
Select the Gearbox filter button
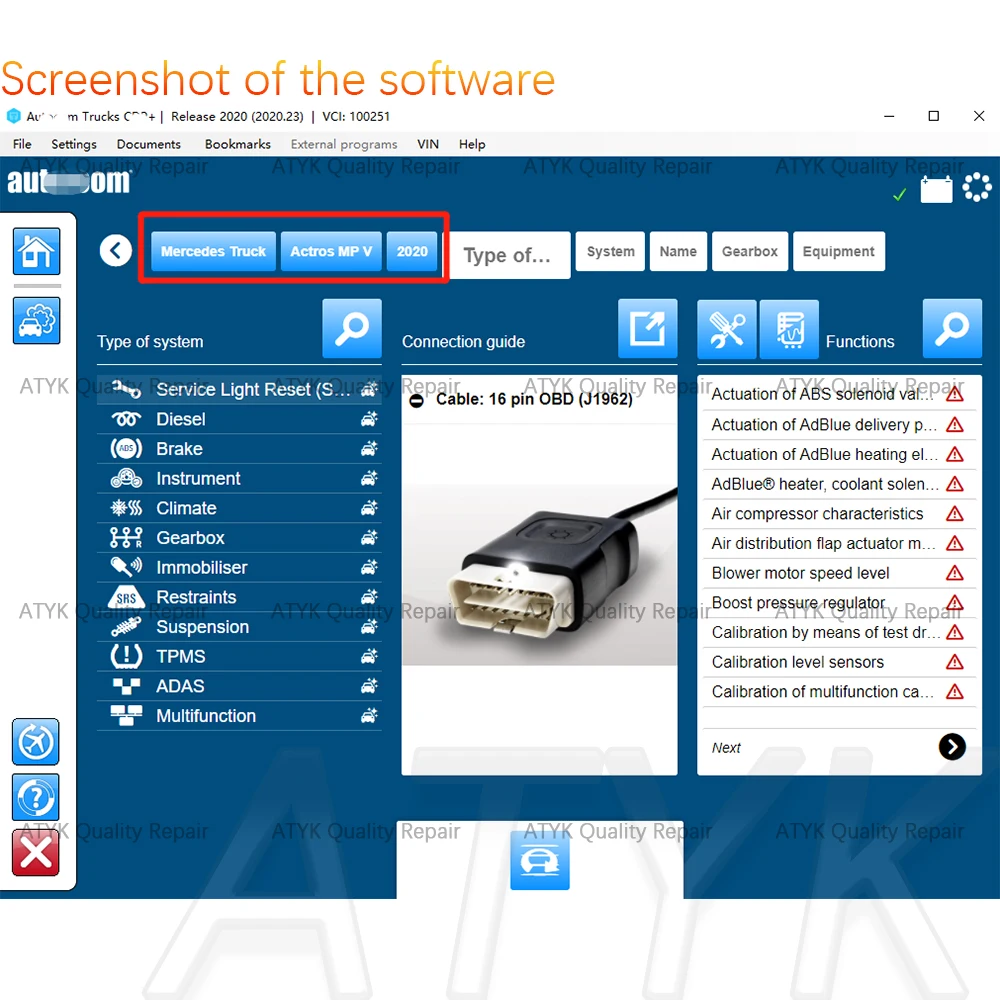click(x=750, y=251)
